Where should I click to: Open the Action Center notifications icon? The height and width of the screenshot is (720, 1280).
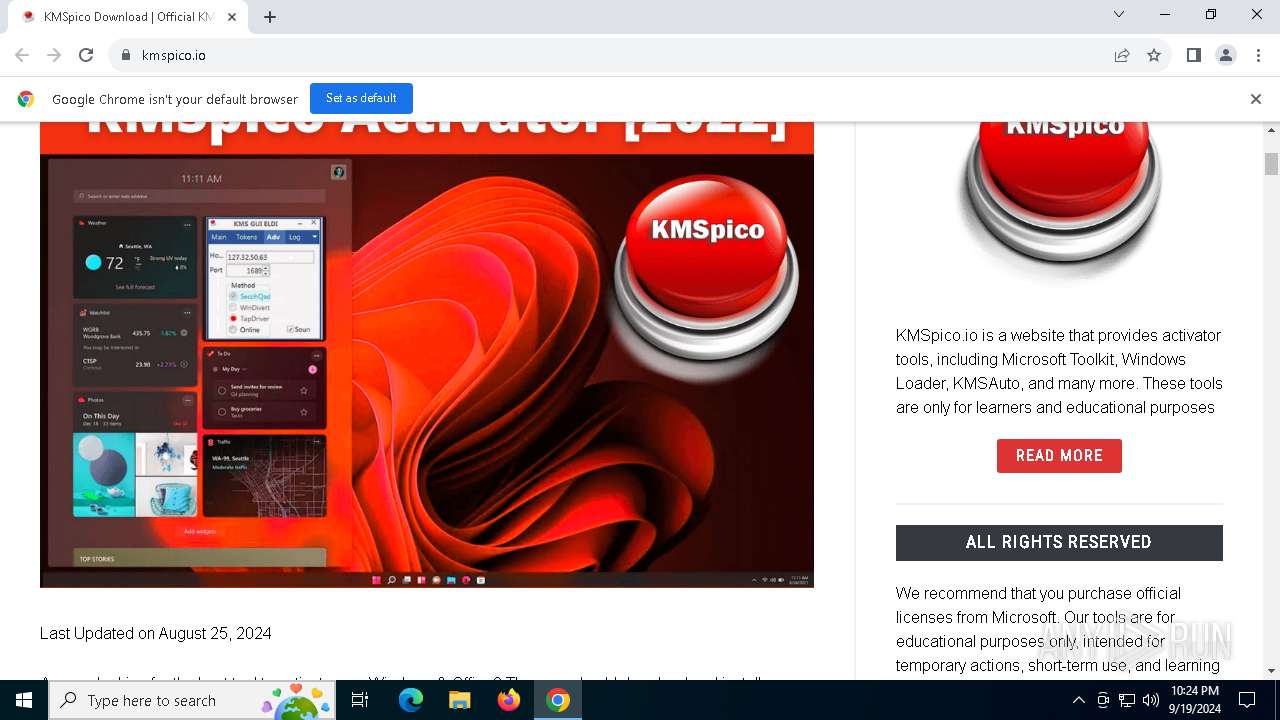[x=1247, y=700]
